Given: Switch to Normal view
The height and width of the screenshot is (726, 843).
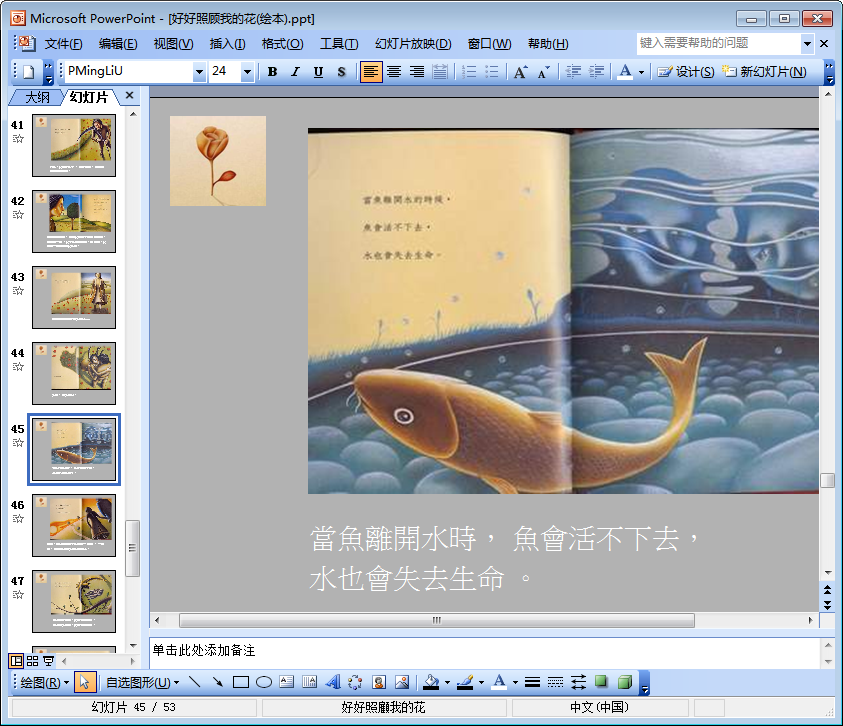Looking at the screenshot, I should click(16, 661).
